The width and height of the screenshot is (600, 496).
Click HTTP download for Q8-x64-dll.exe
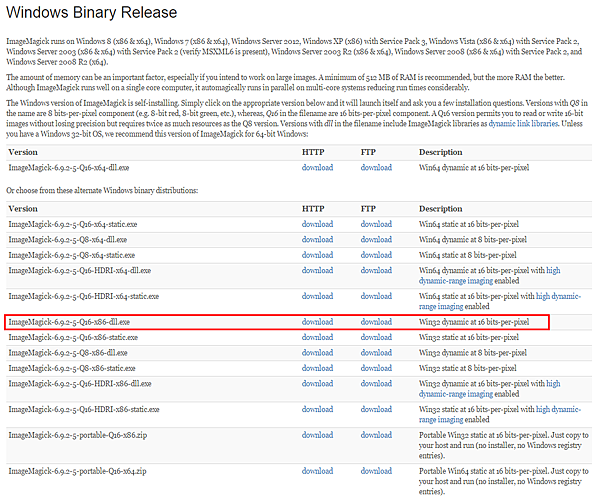(x=317, y=240)
